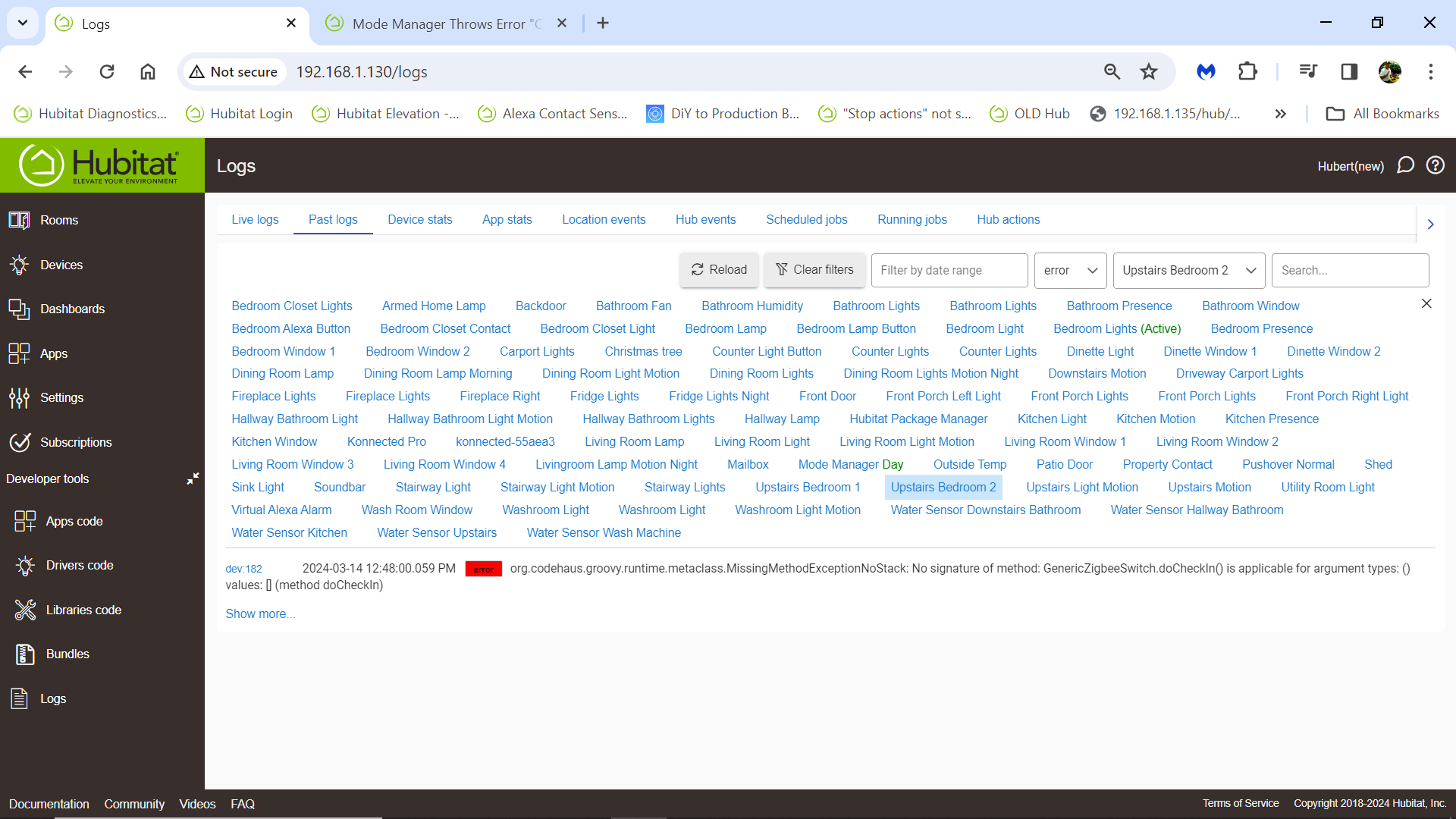The height and width of the screenshot is (819, 1456).
Task: Open the Hub actions tab
Action: pos(1009,219)
